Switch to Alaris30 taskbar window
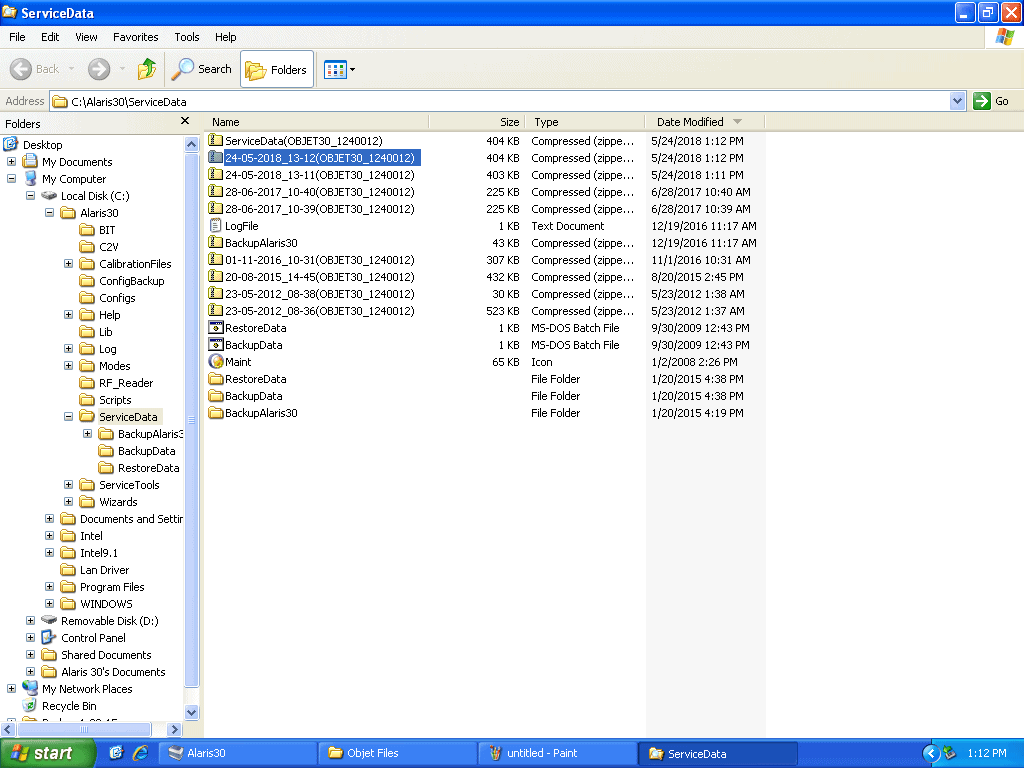The image size is (1024, 768). 240,753
